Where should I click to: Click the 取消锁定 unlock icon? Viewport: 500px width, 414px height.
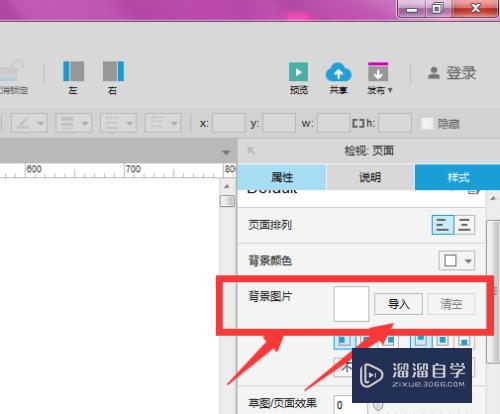coord(12,71)
